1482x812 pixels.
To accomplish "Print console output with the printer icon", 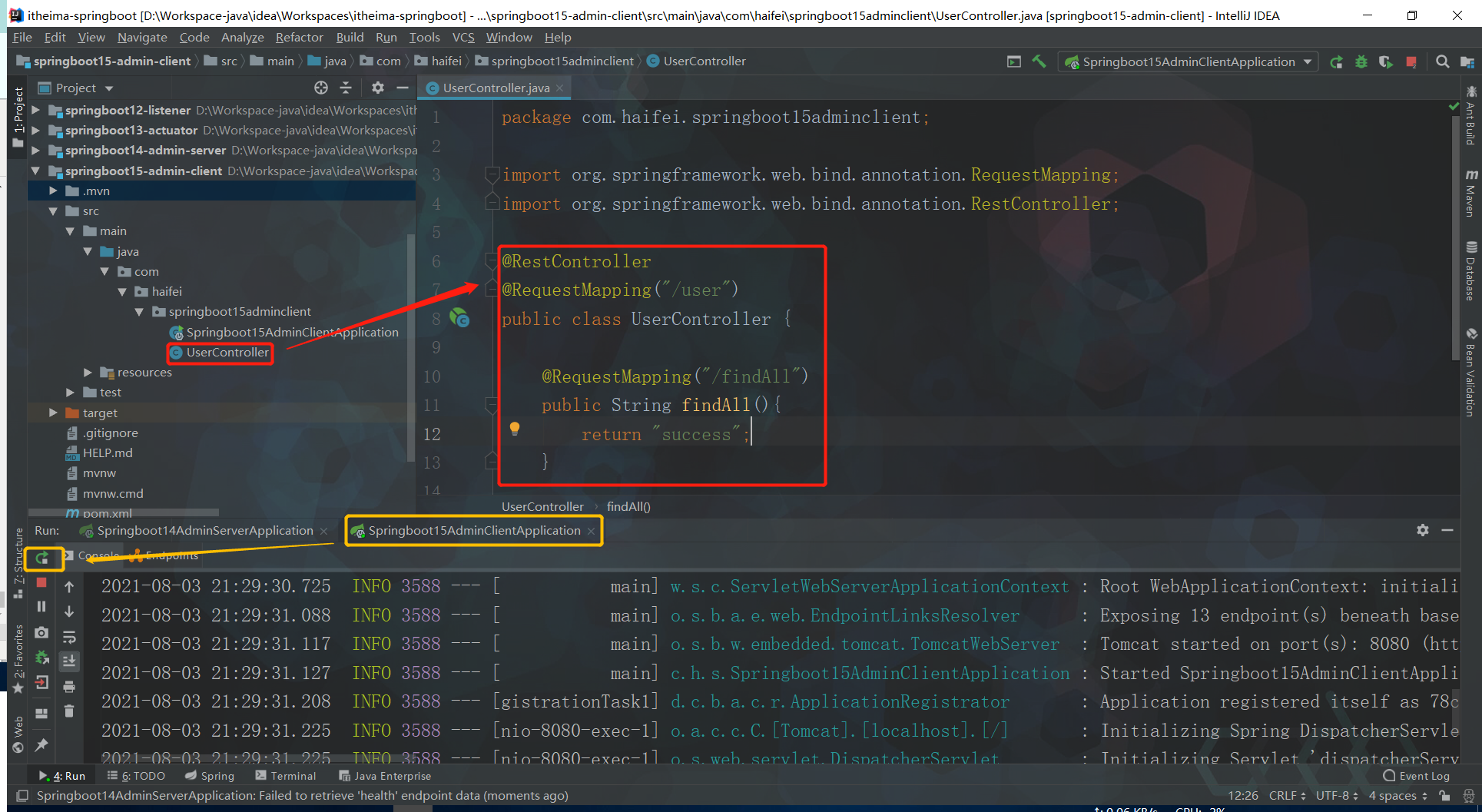I will coord(69,686).
